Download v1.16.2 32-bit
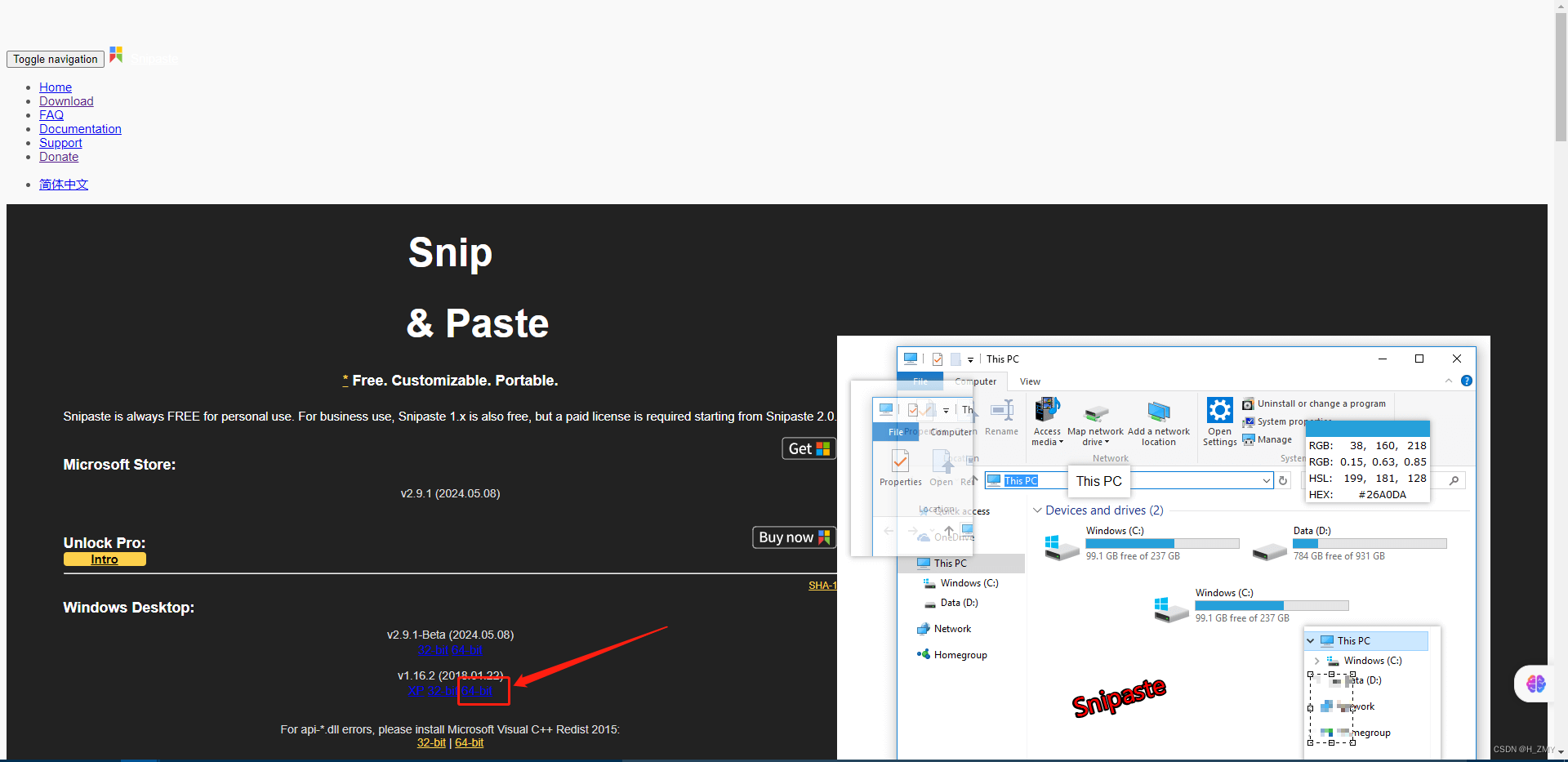This screenshot has width=1568, height=762. (443, 691)
